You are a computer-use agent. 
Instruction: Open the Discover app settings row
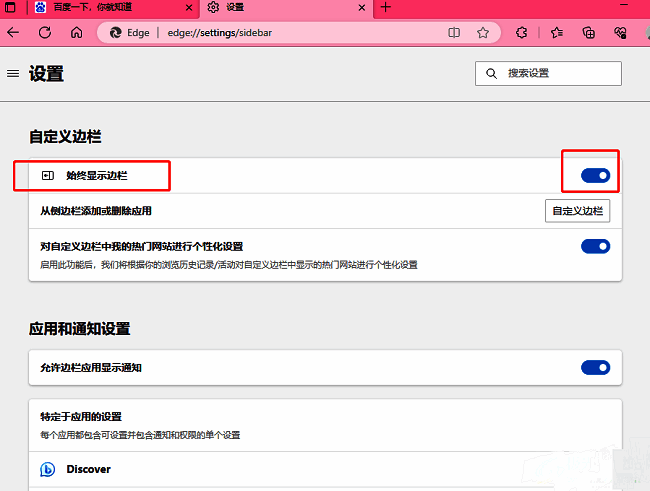[x=325, y=469]
